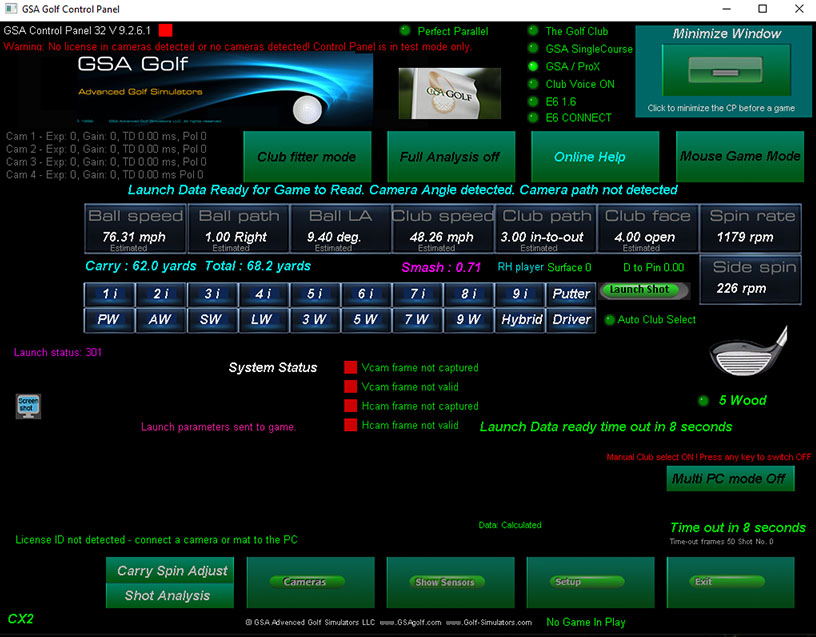This screenshot has width=816, height=637.
Task: Open Carry Spin Adjust
Action: (170, 570)
